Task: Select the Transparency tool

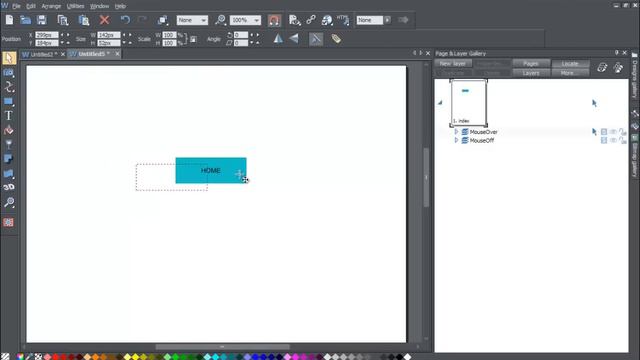Action: (9, 144)
